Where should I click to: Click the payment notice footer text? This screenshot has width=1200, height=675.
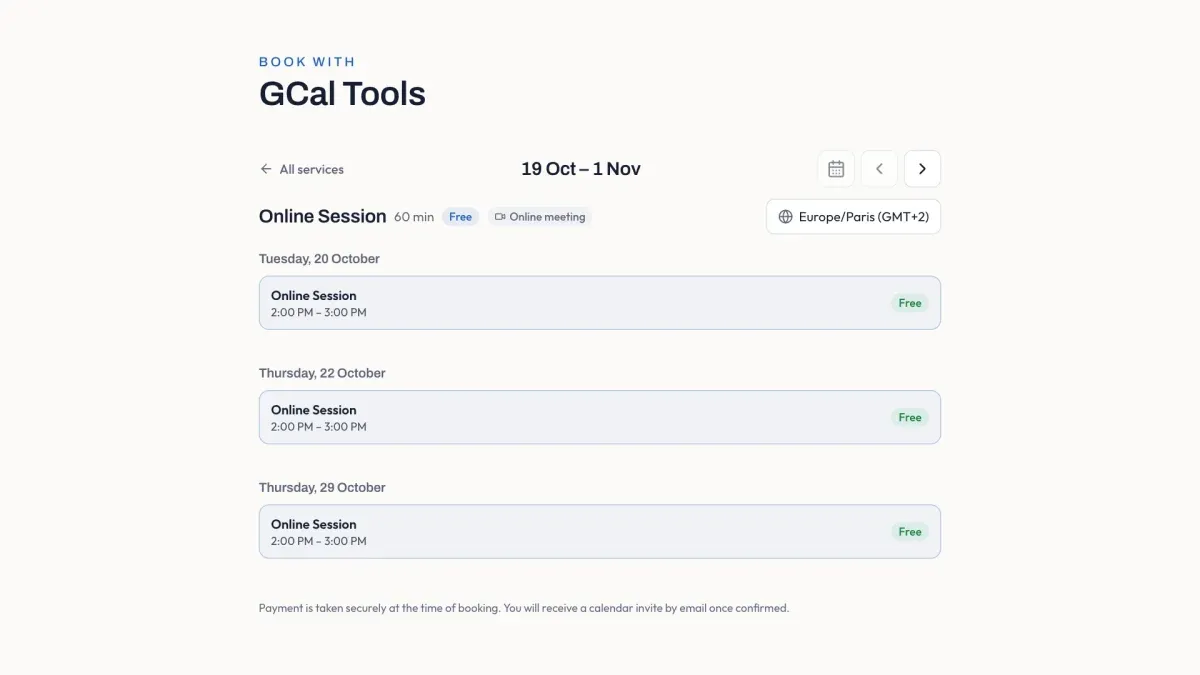[x=524, y=608]
